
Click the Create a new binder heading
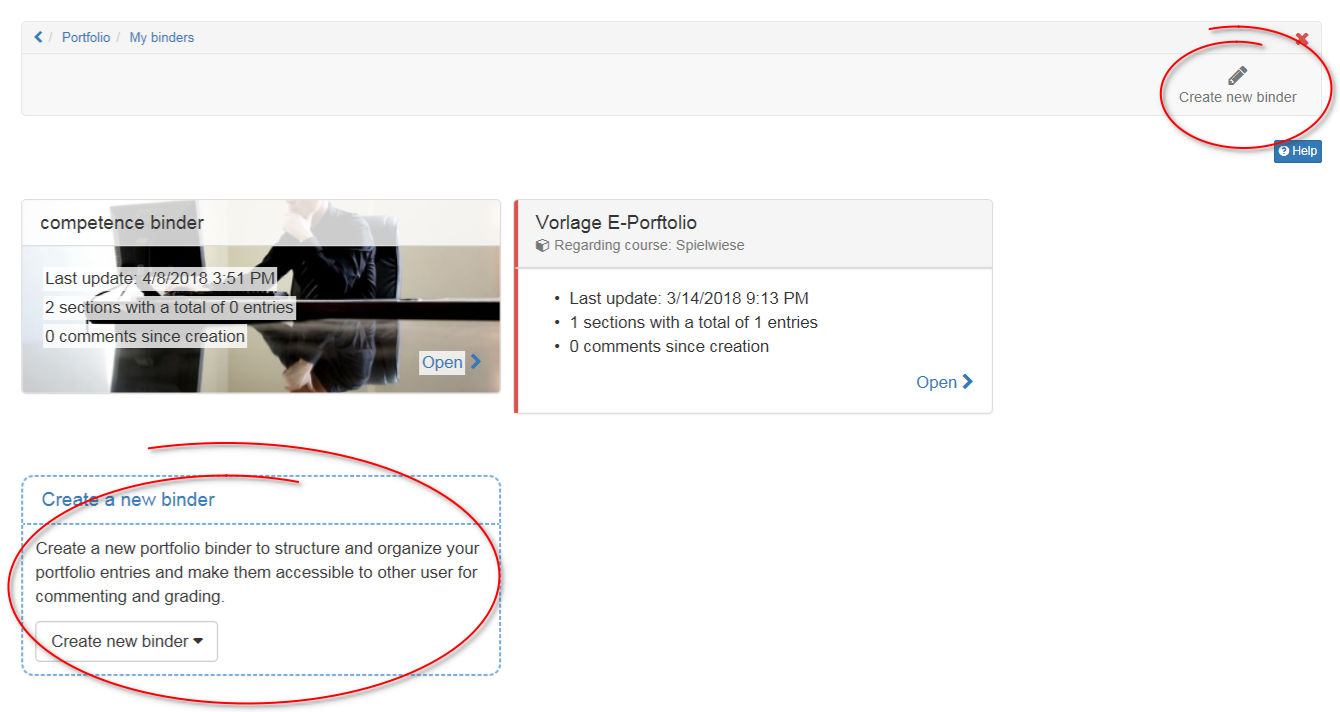pyautogui.click(x=128, y=499)
